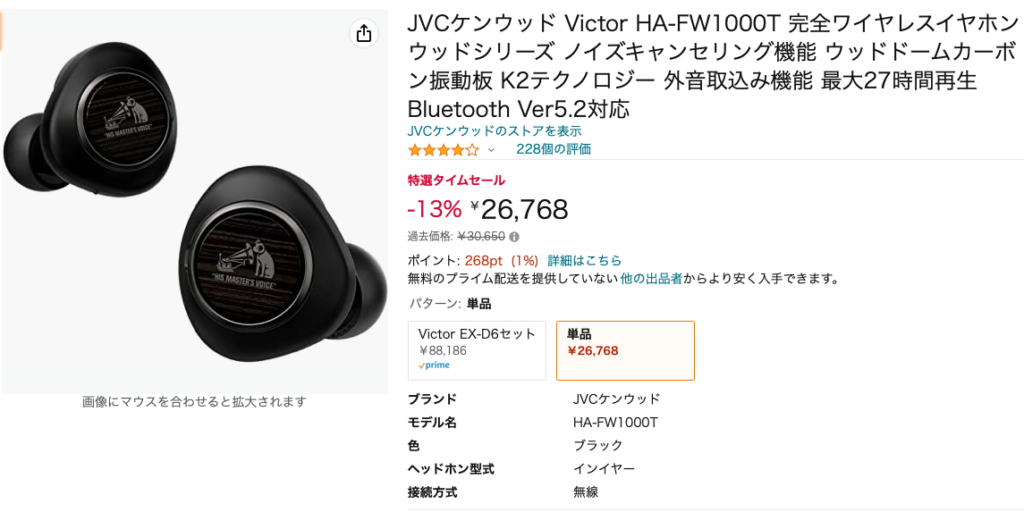Click the 268pt points text
1024x512 pixels.
click(487, 260)
